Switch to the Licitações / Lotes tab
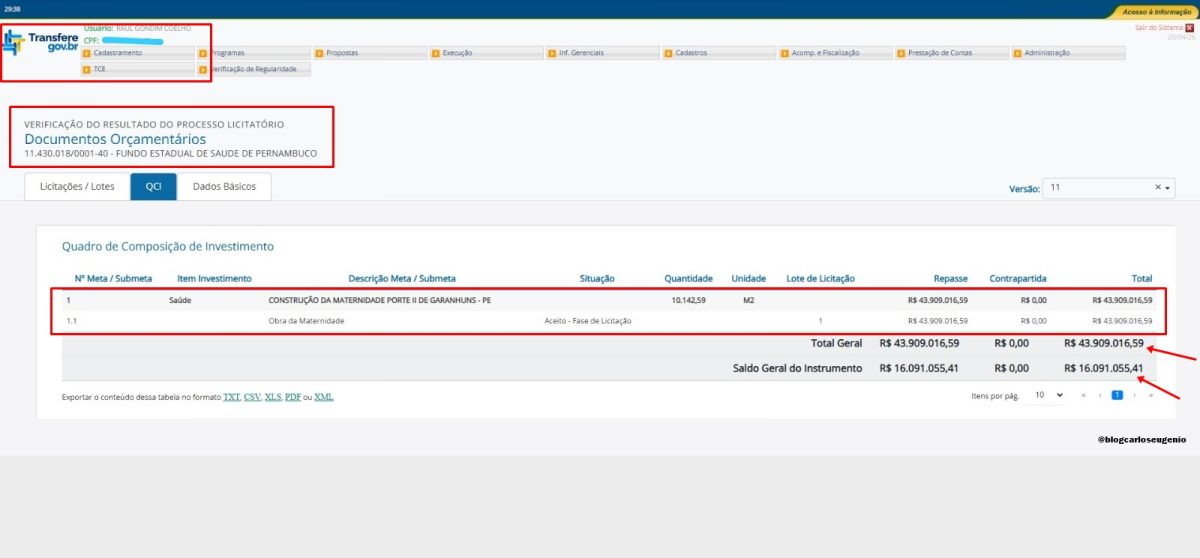 pyautogui.click(x=77, y=187)
